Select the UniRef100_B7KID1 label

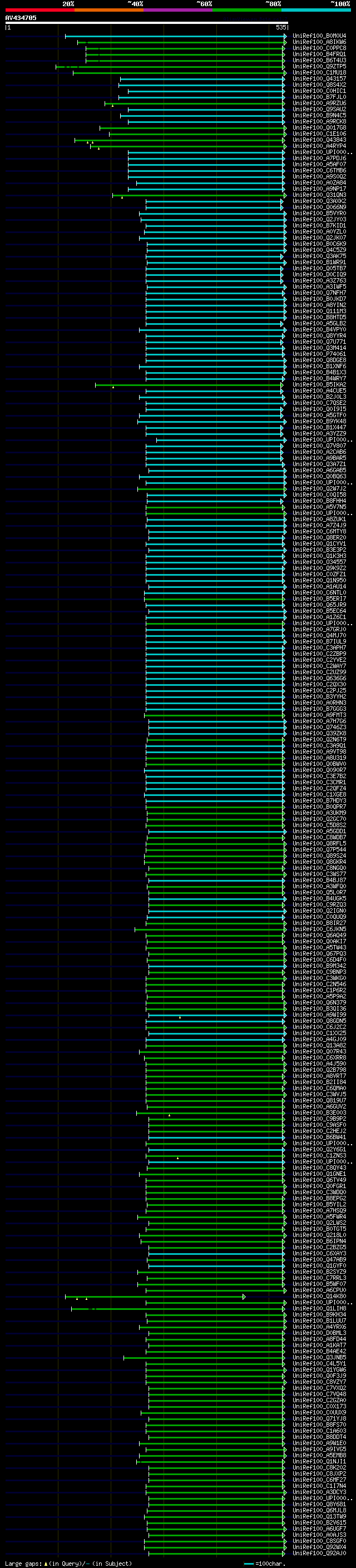click(x=319, y=225)
